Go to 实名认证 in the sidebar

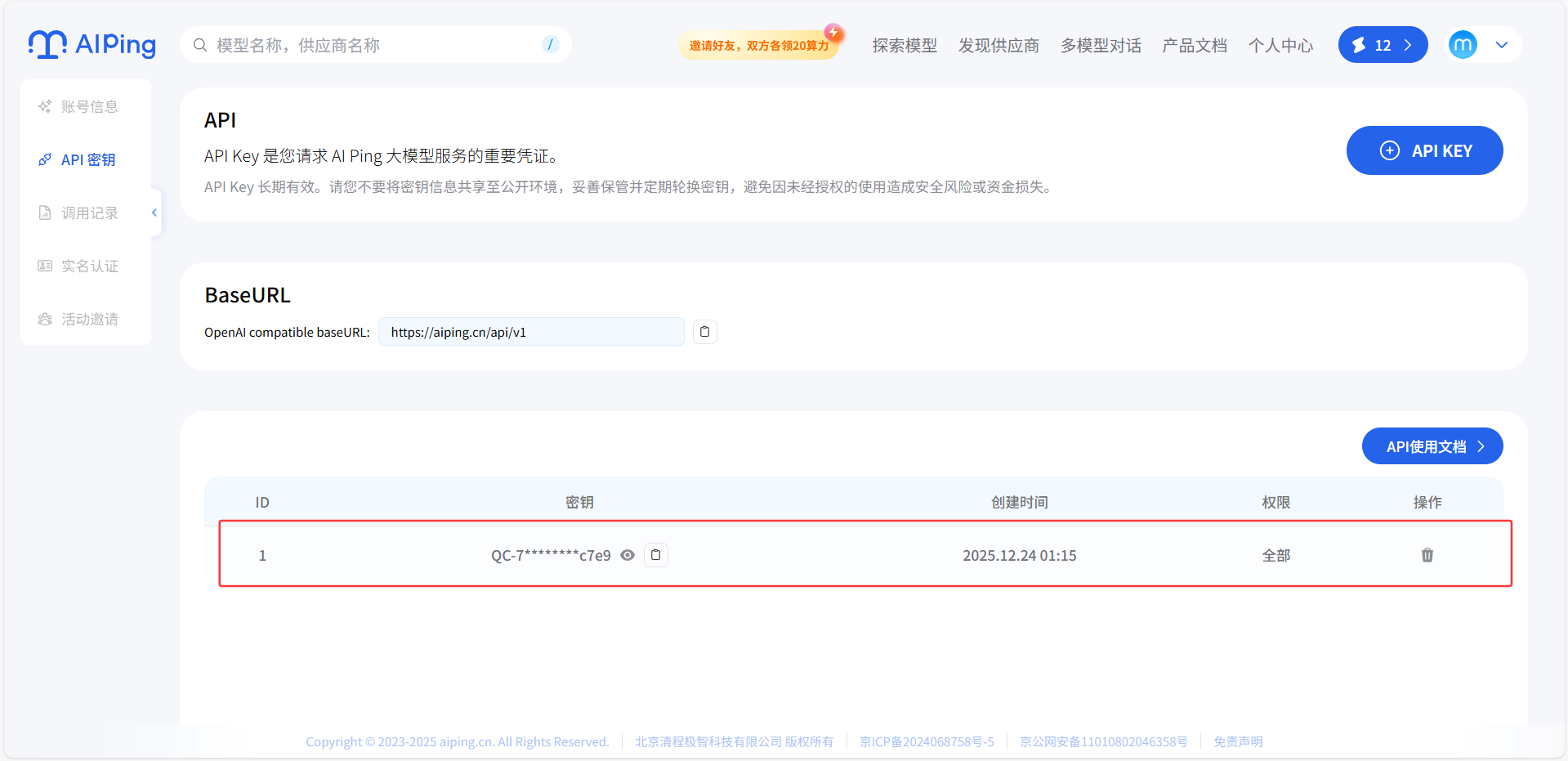[x=78, y=266]
